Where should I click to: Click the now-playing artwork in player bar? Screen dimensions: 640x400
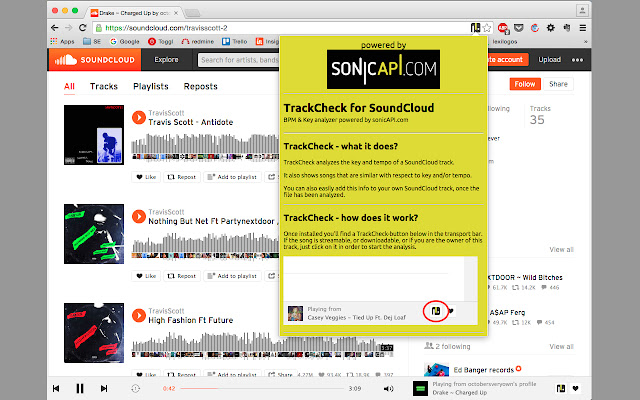point(420,388)
